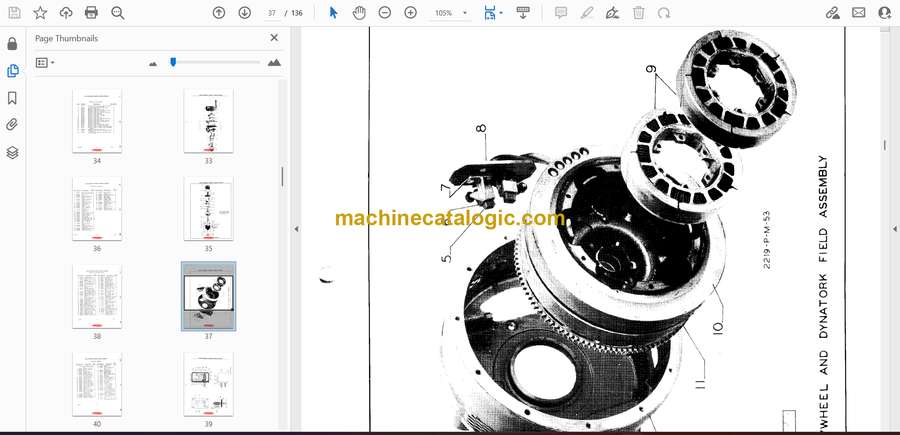
Task: Expand the right tools pane arrow
Action: pos(894,229)
